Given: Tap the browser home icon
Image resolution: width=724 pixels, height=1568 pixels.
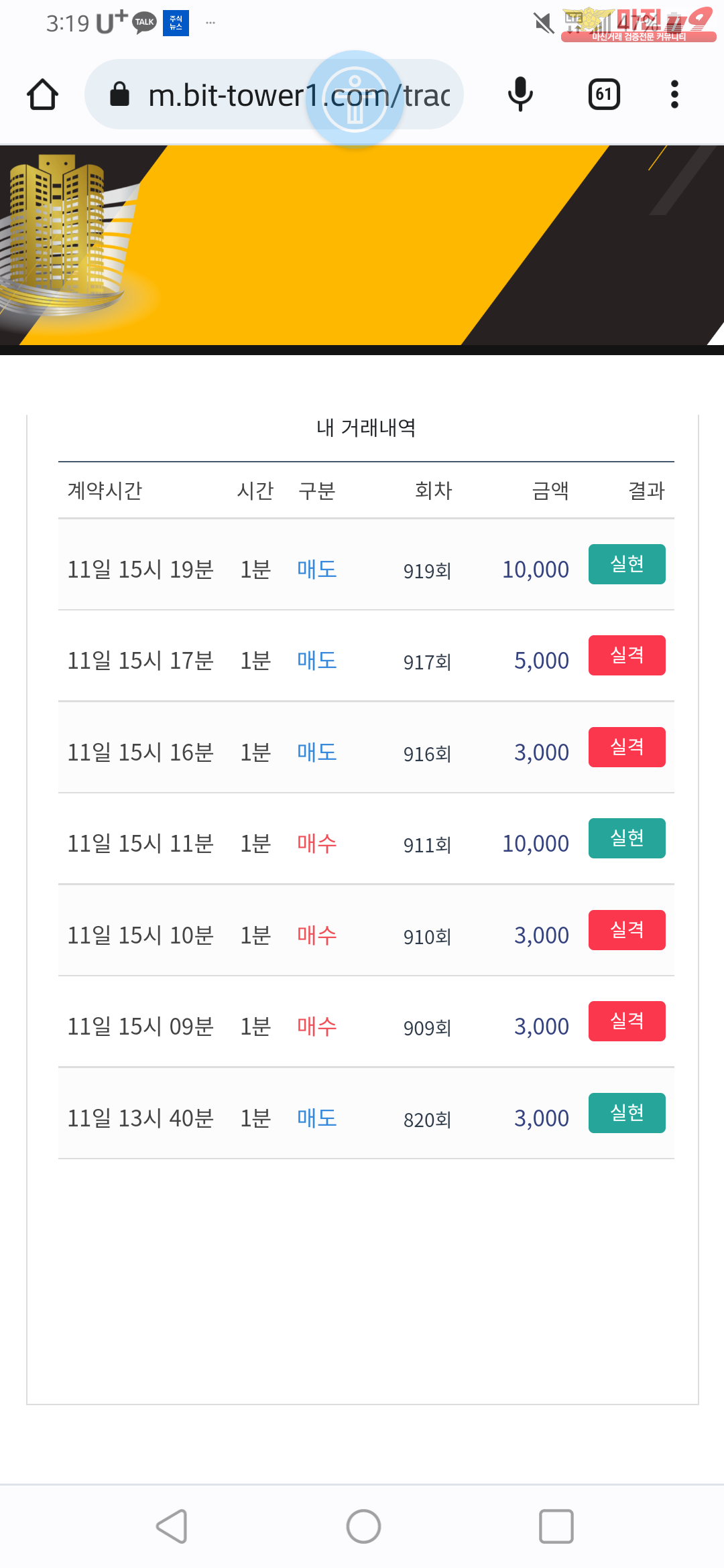Looking at the screenshot, I should coord(43,94).
